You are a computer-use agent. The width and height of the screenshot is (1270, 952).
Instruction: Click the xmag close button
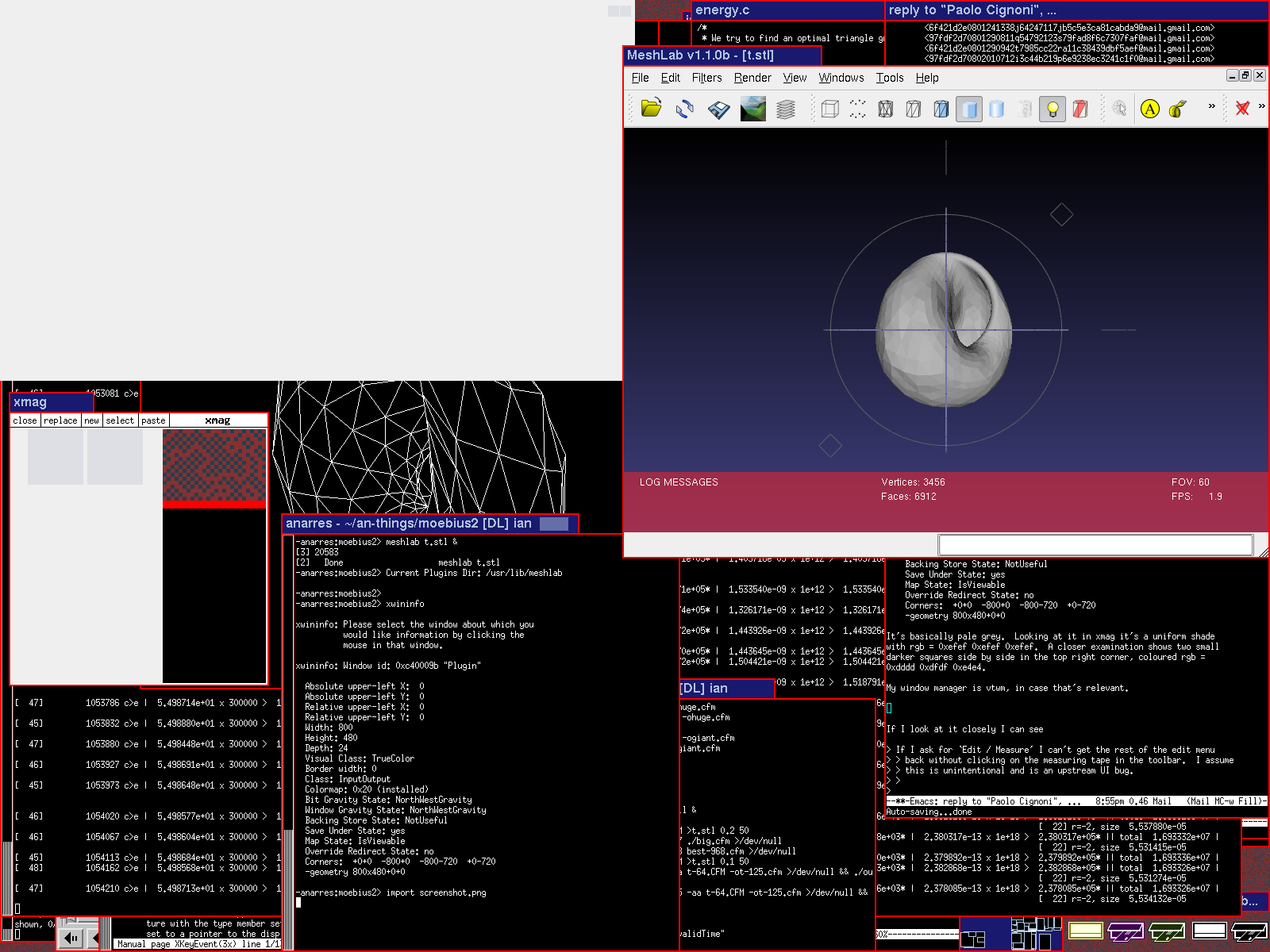[x=25, y=420]
